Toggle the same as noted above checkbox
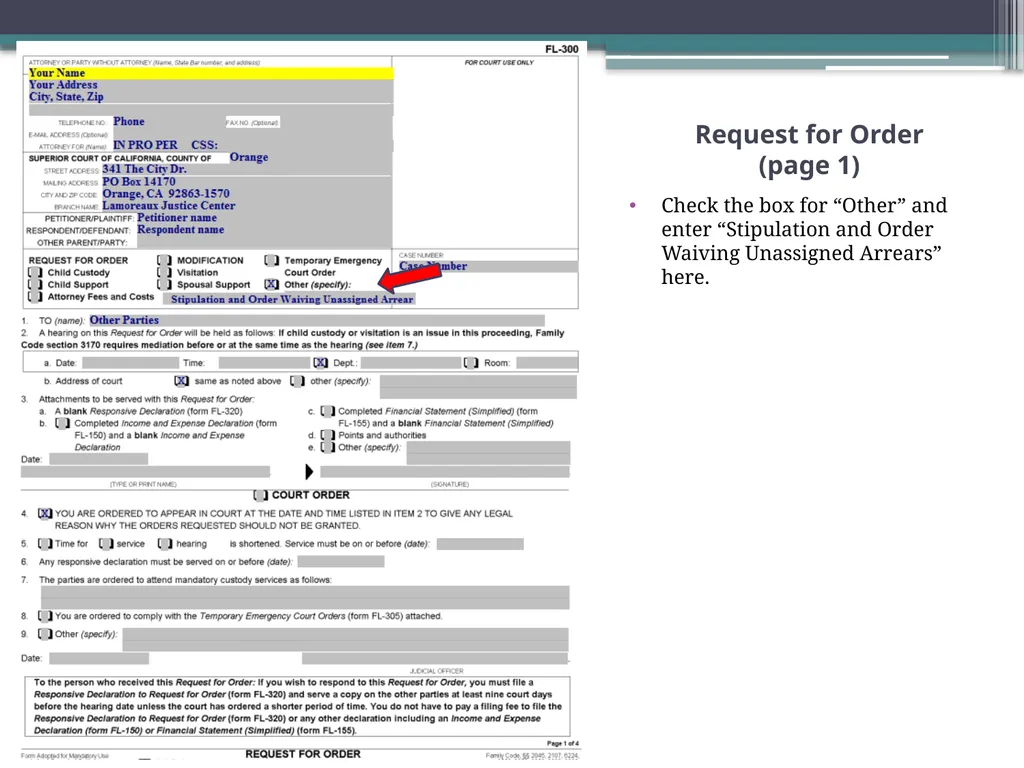 (x=182, y=381)
